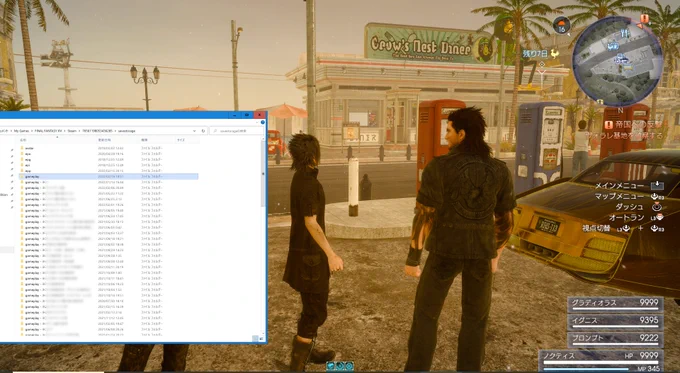Viewport: 680px width, 373px height.
Task: Switch Explorer to large icons view button
Action: [262, 339]
